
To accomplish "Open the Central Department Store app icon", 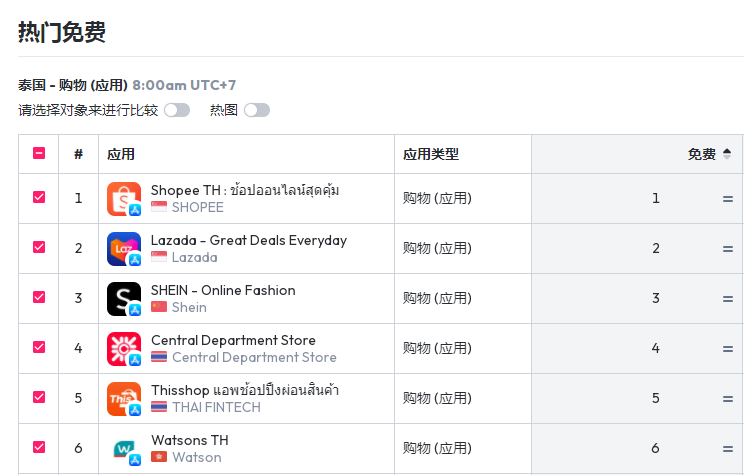I will point(124,349).
